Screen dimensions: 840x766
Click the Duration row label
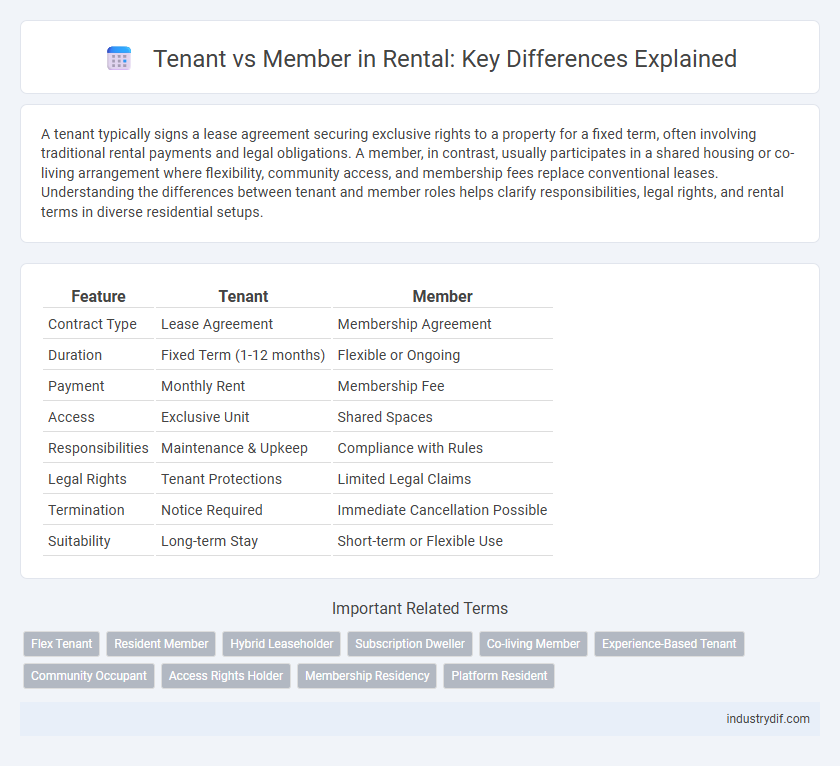click(75, 355)
